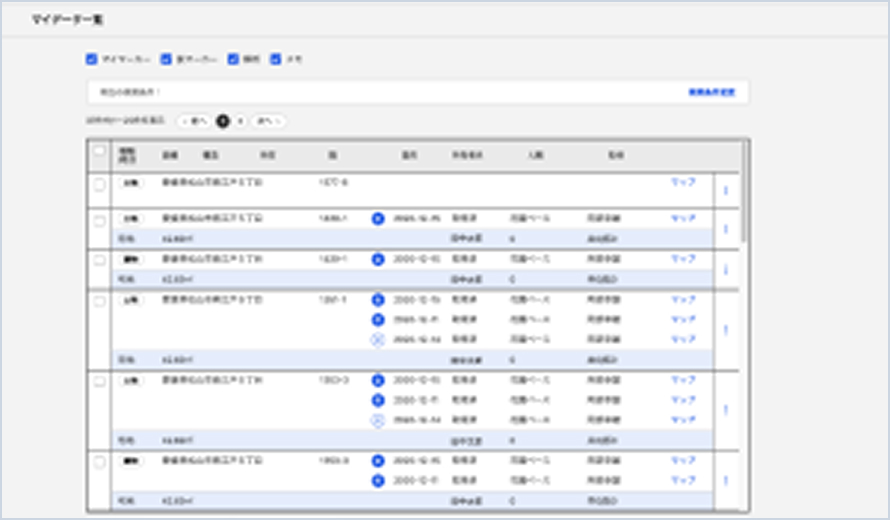Open the vertical dots menu of the sixth row
Screen dimensions: 890x520
tap(726, 481)
